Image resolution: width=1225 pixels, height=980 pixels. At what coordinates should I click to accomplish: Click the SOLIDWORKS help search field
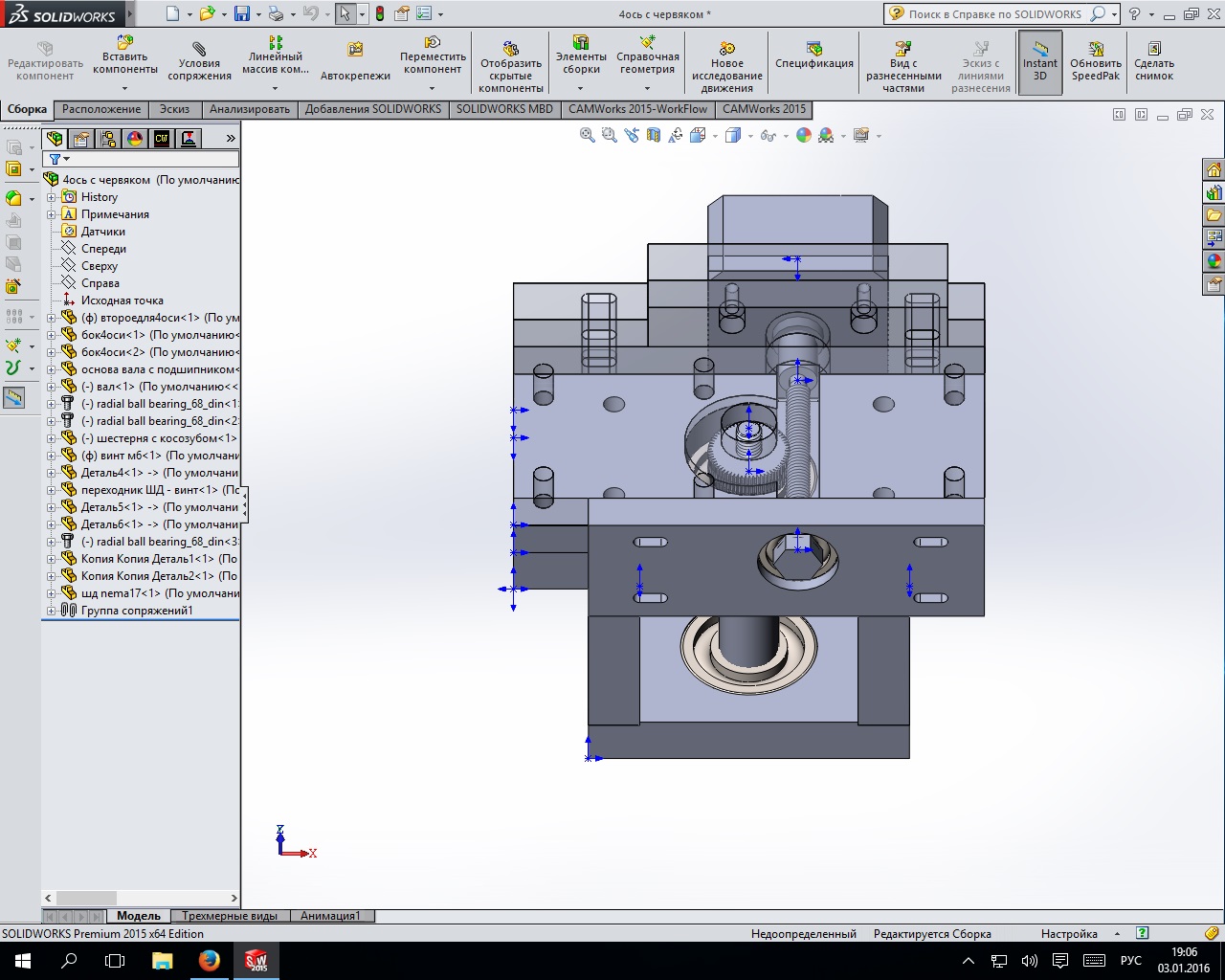[x=995, y=14]
